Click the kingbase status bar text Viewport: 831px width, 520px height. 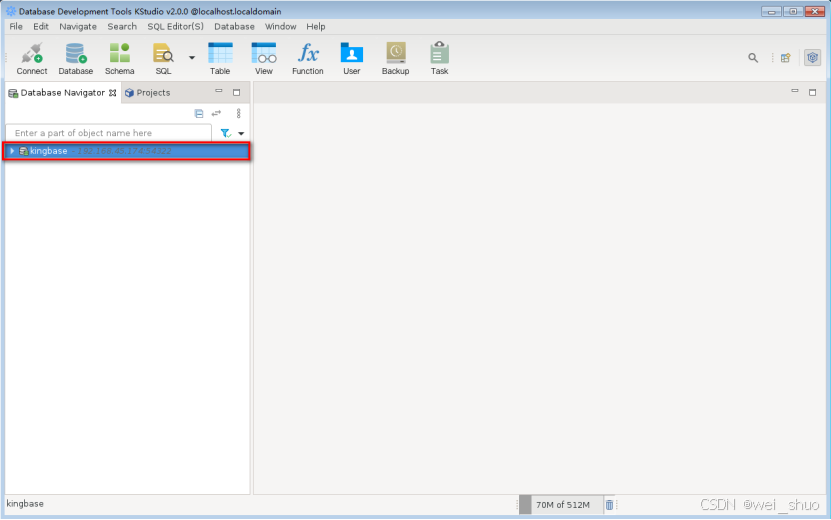(x=25, y=504)
